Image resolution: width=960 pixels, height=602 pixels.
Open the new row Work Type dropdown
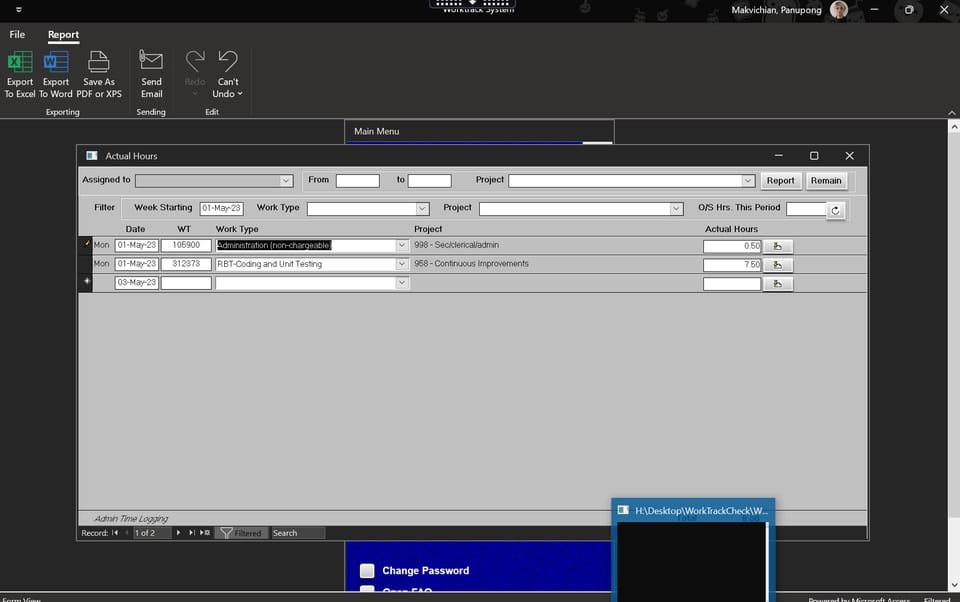click(402, 283)
